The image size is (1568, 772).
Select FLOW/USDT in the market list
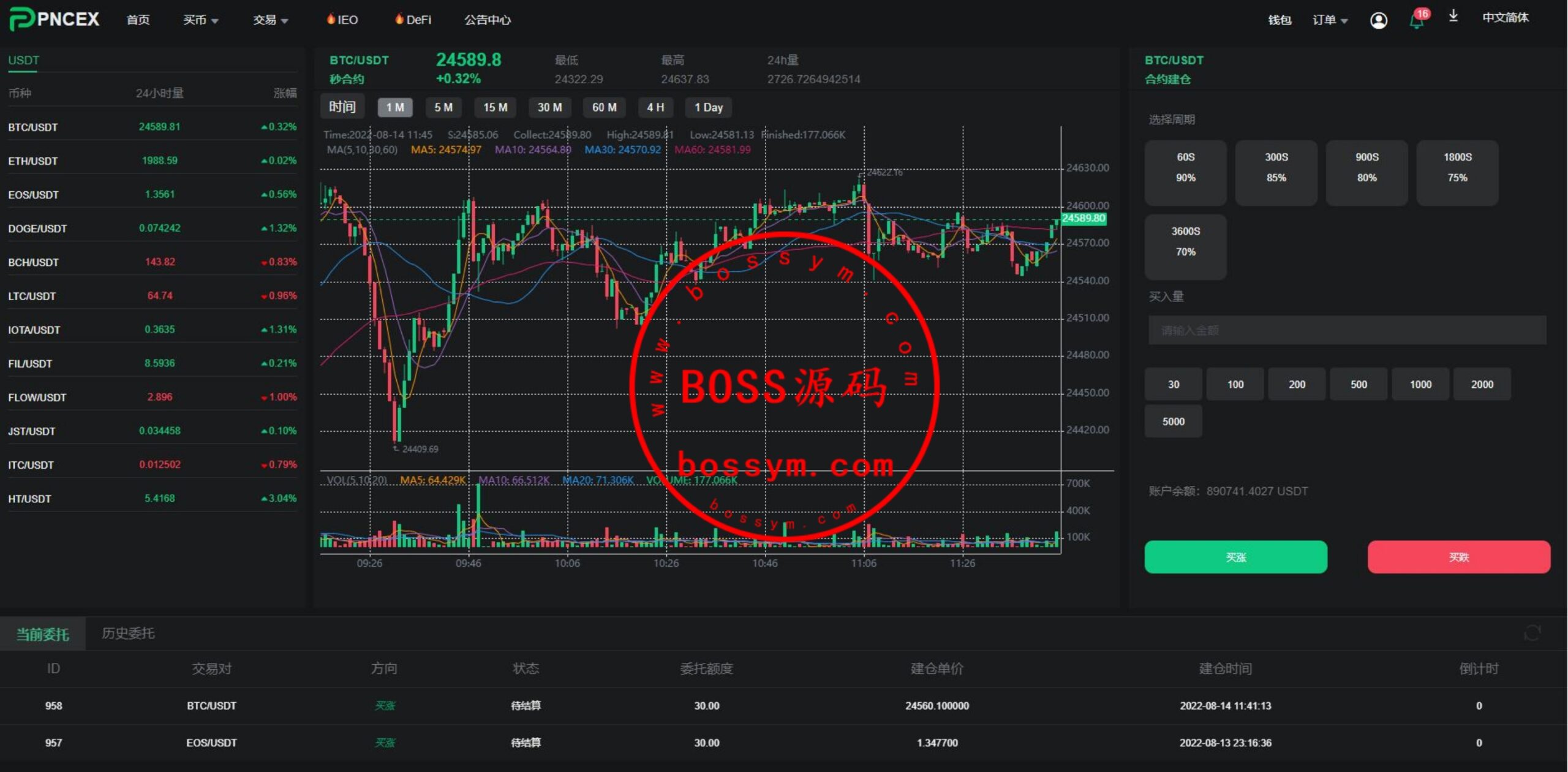pyautogui.click(x=152, y=397)
